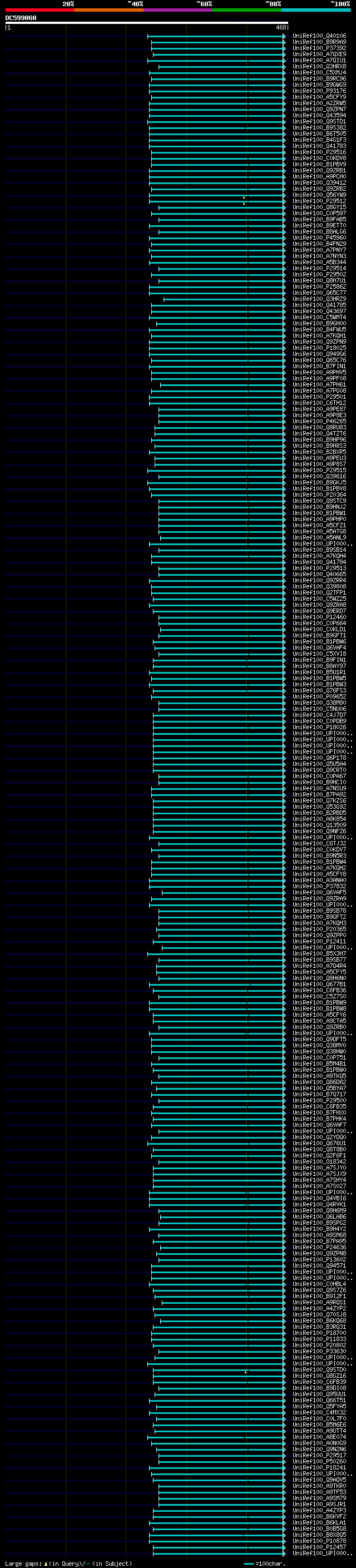The height and width of the screenshot is (1568, 356).
Task: Select the UniRef100_Q41783 label
Action: tap(319, 146)
